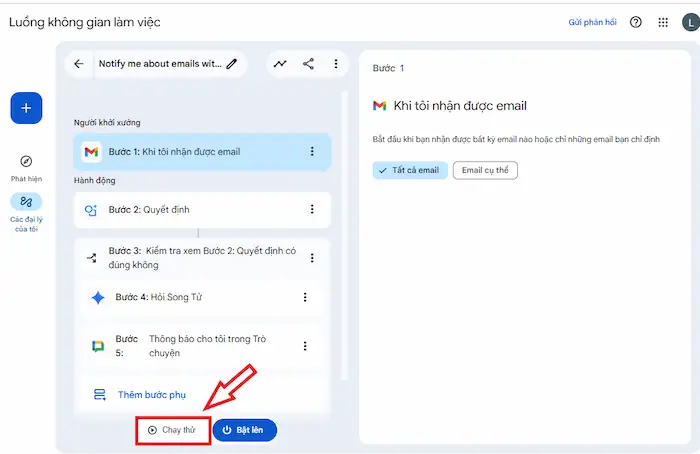
Task: Click Hành động section label
Action: pyautogui.click(x=95, y=180)
